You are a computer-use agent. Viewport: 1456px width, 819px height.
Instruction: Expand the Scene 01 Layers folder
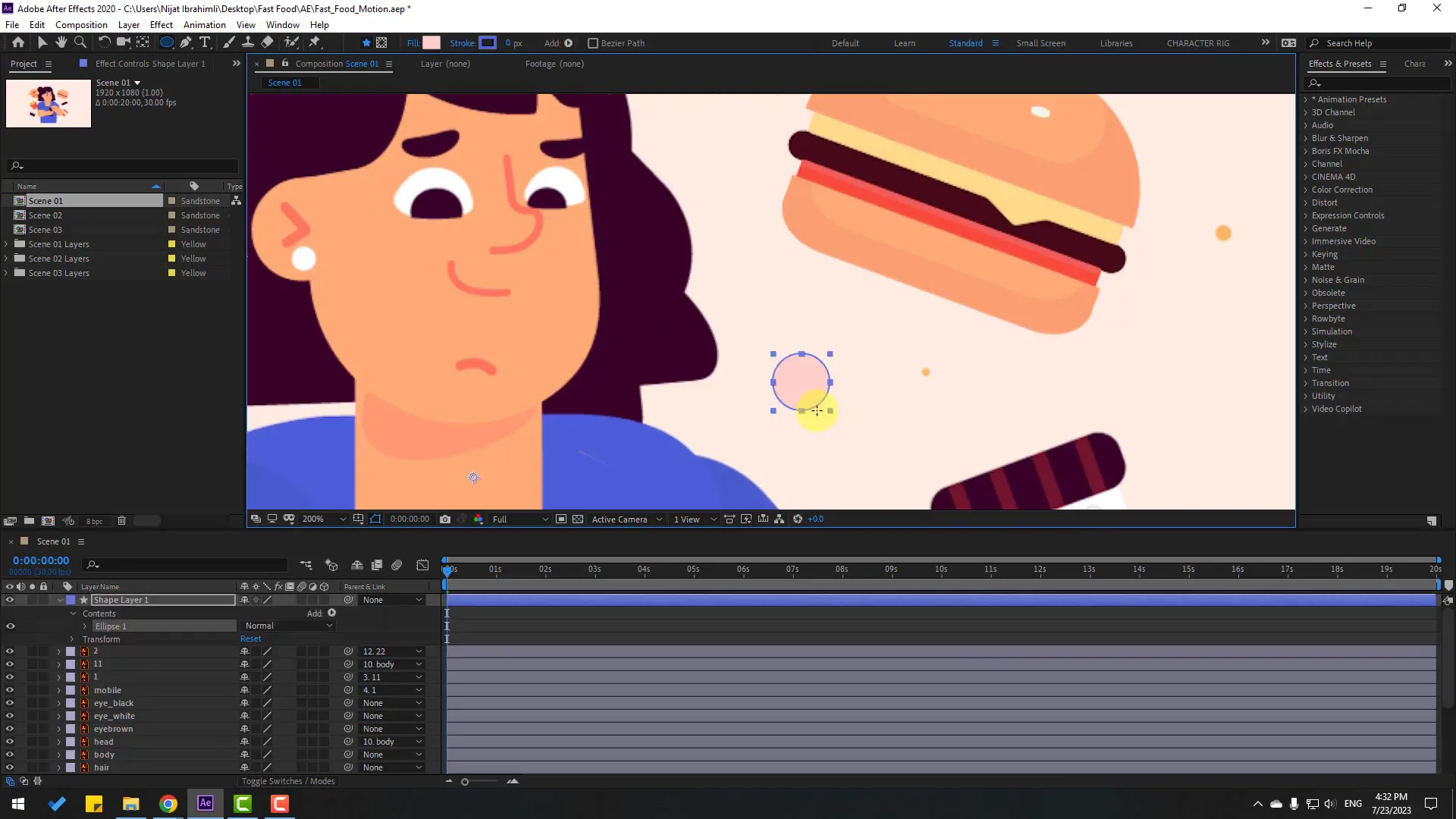pyautogui.click(x=6, y=243)
